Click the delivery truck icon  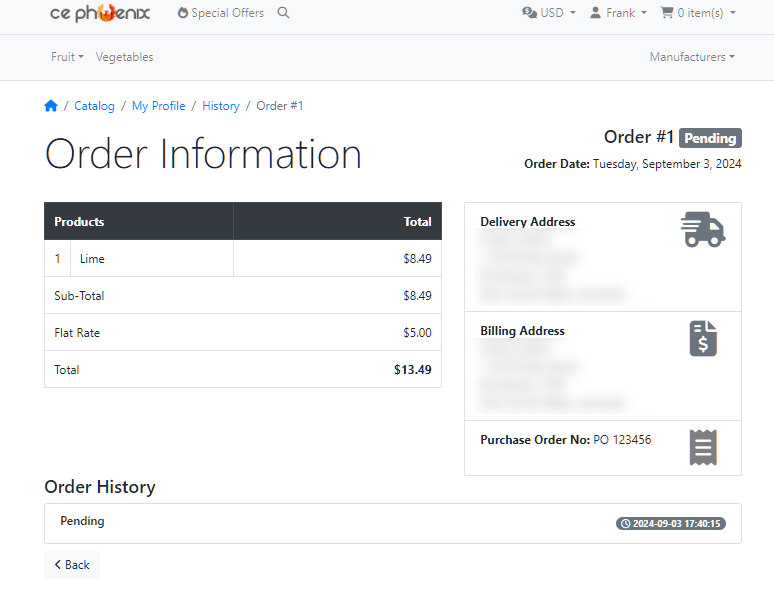[703, 230]
